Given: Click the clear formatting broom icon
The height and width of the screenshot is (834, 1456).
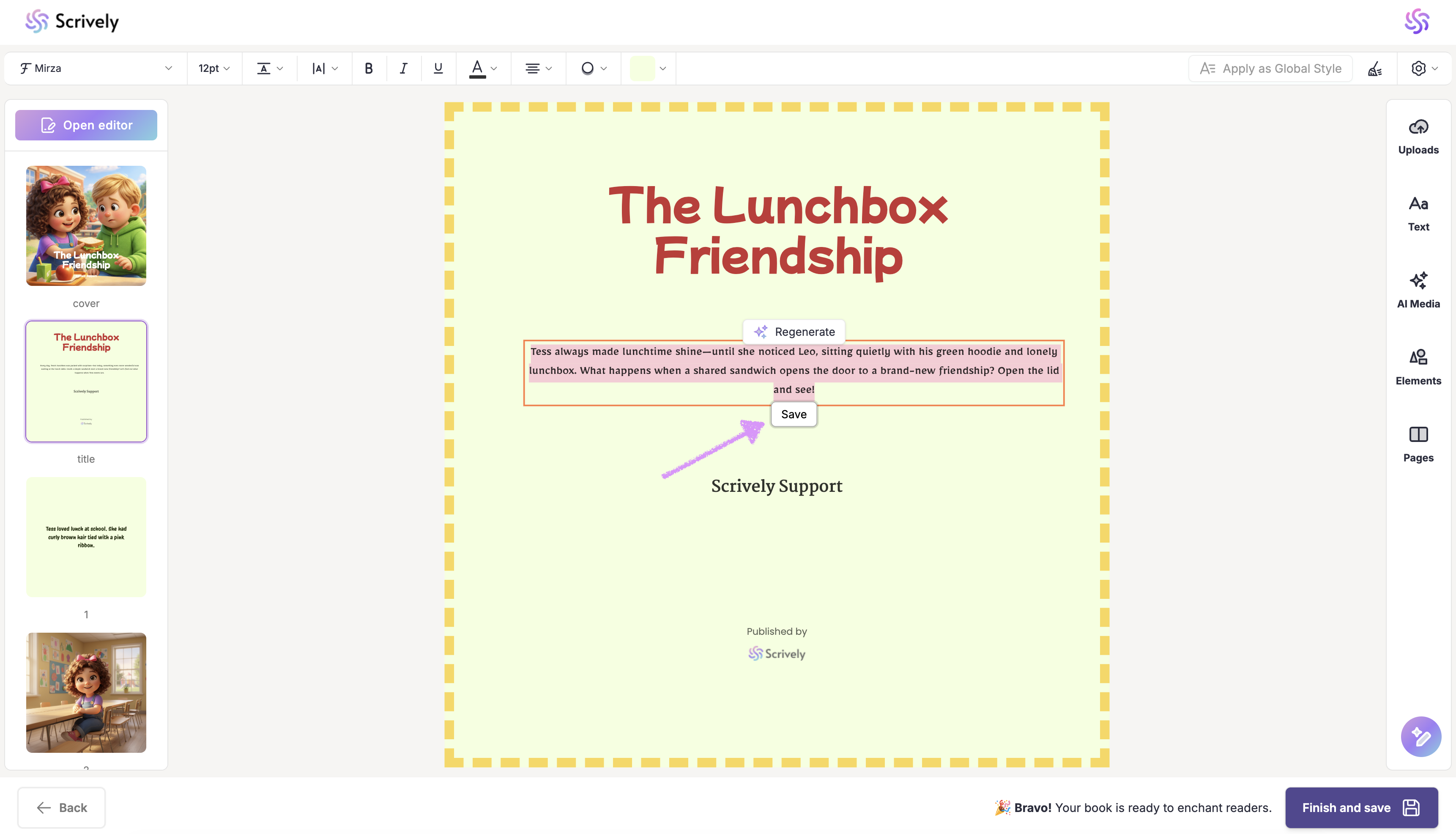Looking at the screenshot, I should [x=1375, y=69].
